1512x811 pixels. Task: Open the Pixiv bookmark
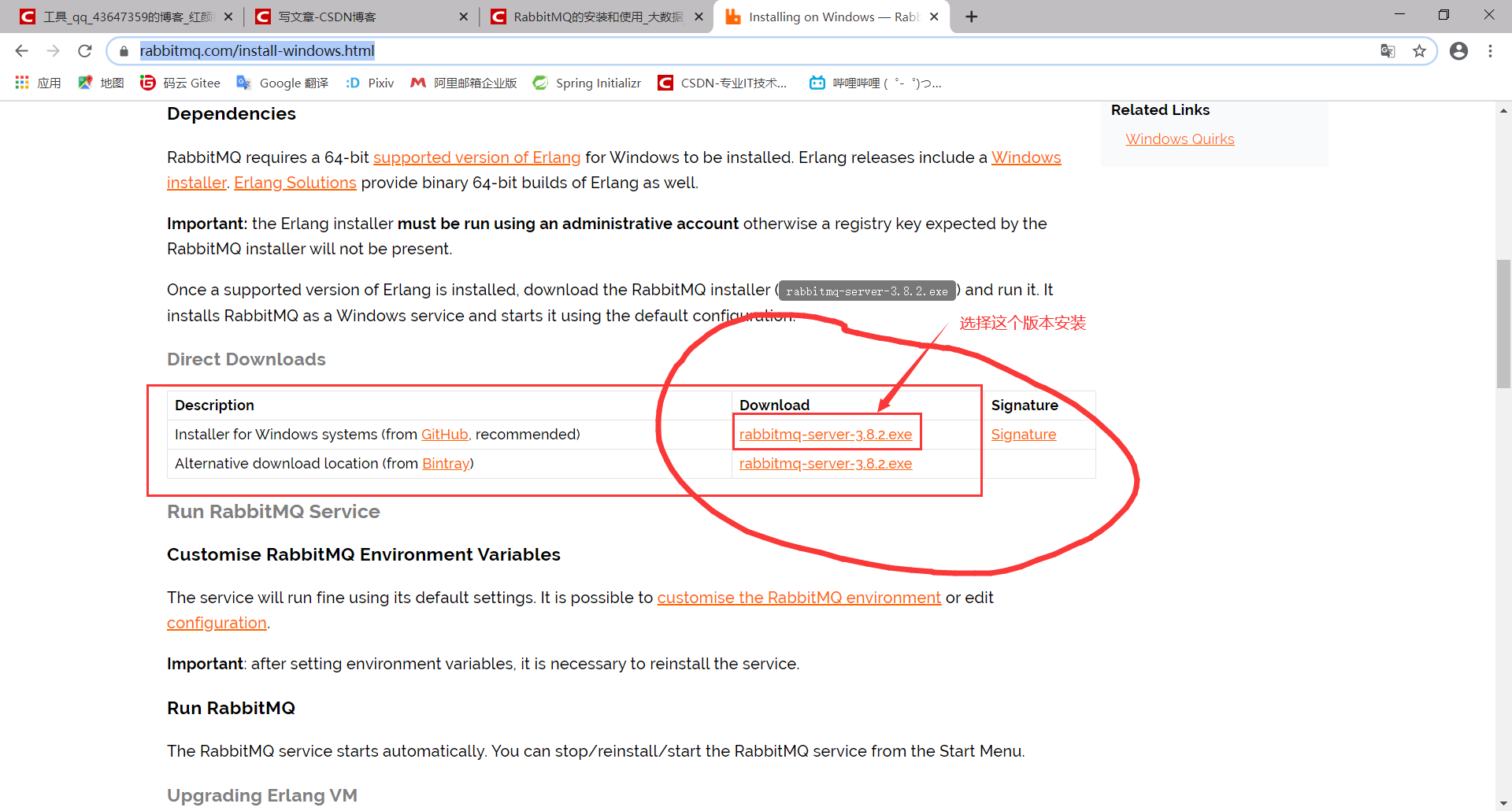click(x=369, y=83)
